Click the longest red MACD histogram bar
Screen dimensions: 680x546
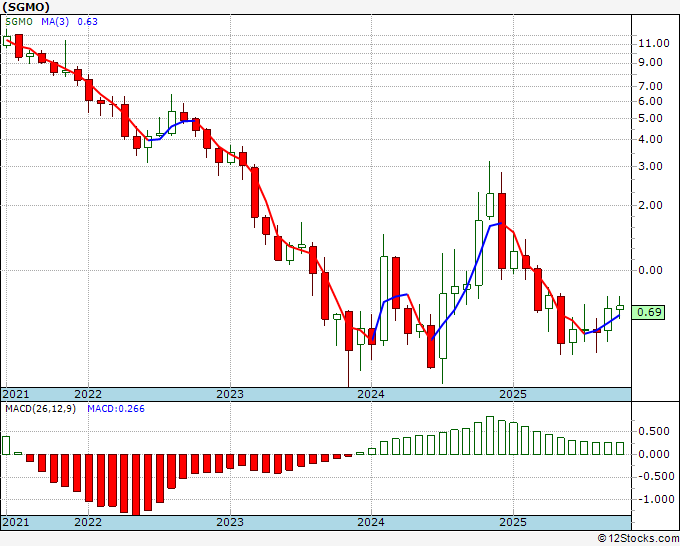pos(136,485)
